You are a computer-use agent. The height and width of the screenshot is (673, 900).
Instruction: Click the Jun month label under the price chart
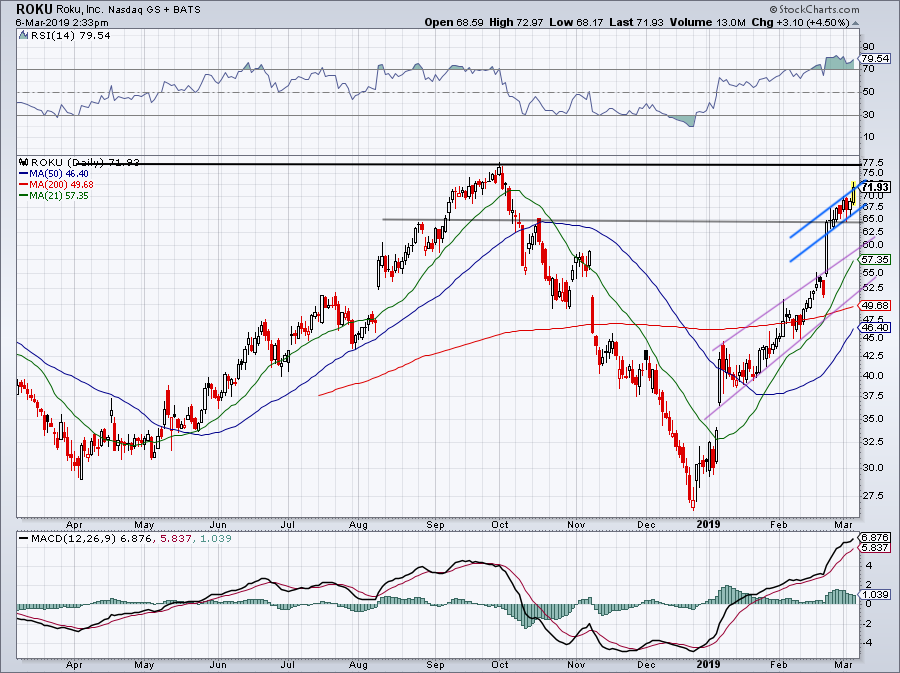218,524
